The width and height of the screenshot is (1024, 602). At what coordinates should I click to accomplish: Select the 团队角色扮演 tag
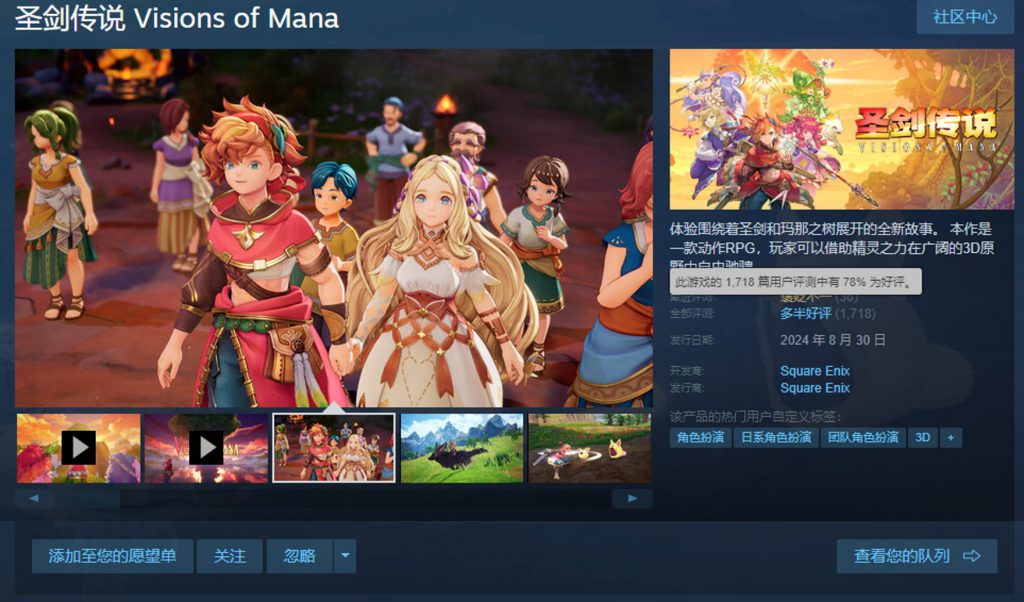tap(863, 437)
